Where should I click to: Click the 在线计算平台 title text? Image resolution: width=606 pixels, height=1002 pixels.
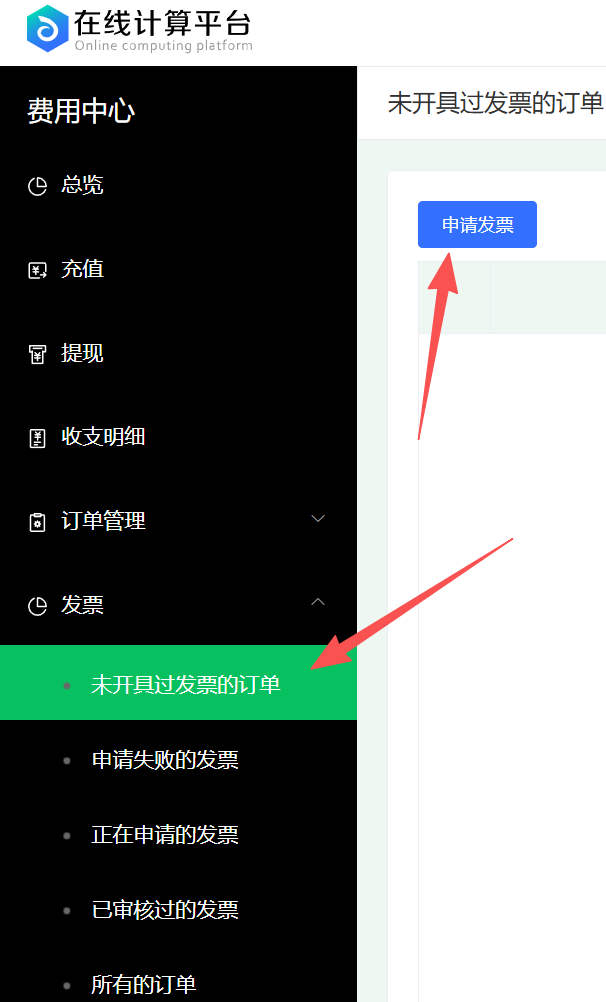(x=162, y=22)
